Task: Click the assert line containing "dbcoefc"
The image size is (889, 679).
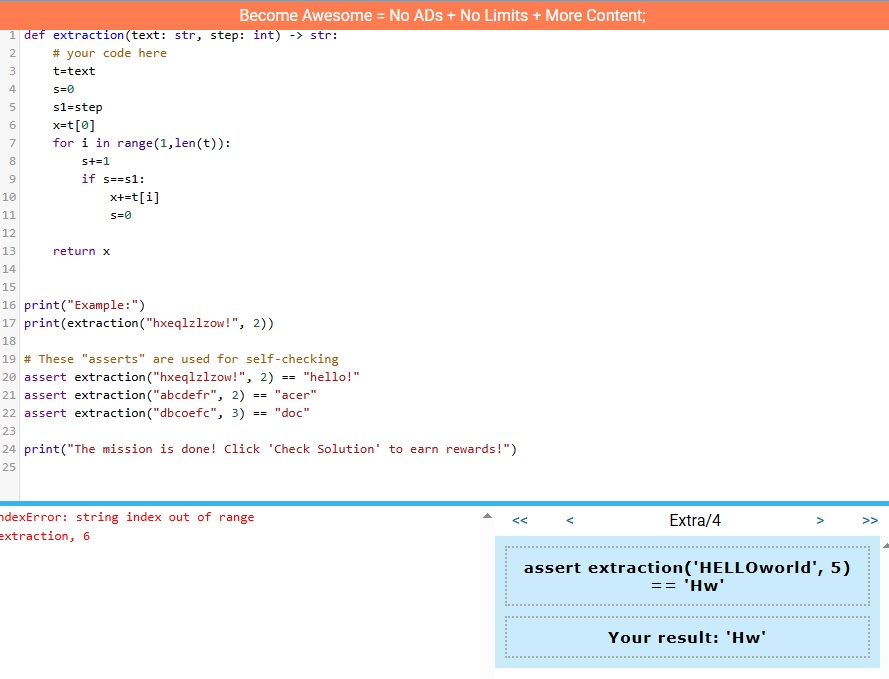Action: click(166, 413)
